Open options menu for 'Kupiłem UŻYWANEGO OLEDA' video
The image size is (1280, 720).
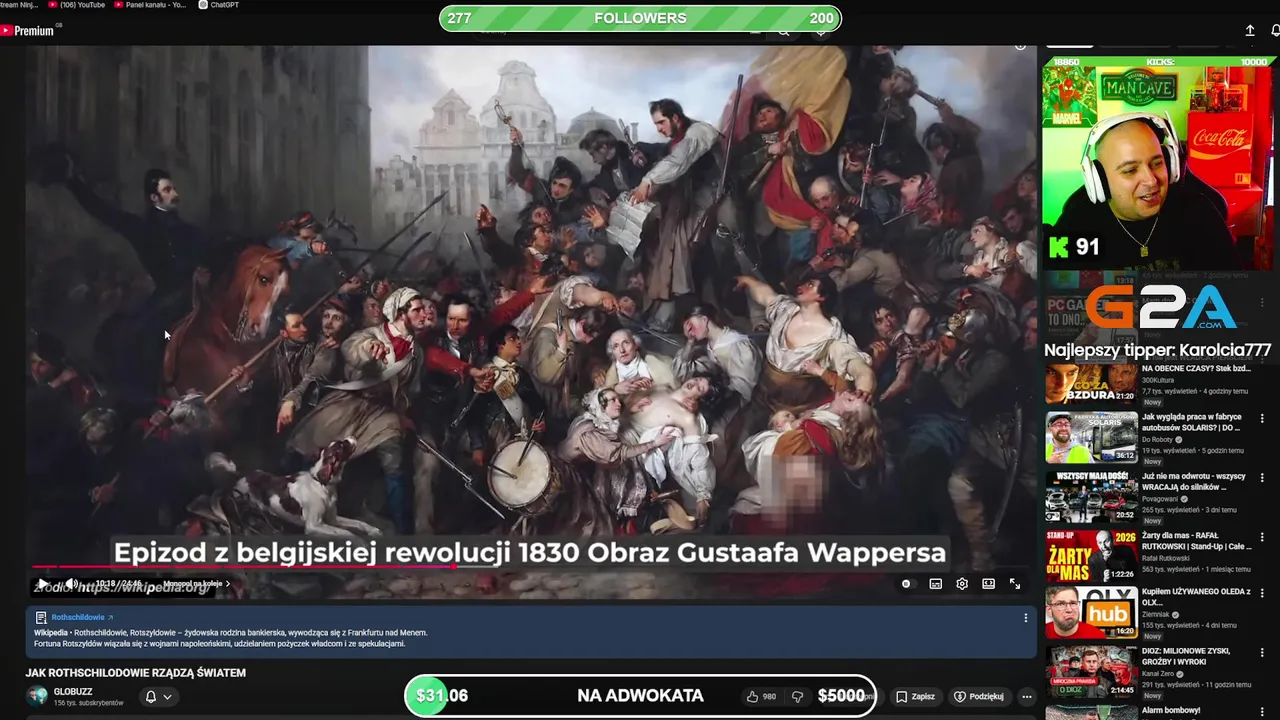click(x=1262, y=593)
